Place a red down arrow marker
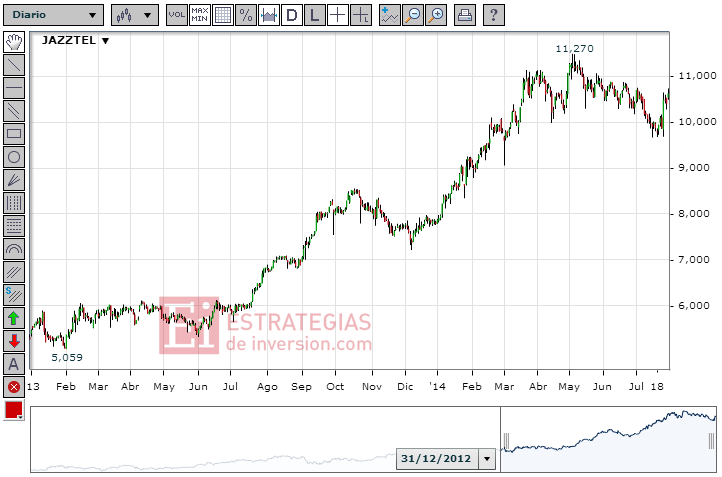722x477 pixels. pos(14,341)
